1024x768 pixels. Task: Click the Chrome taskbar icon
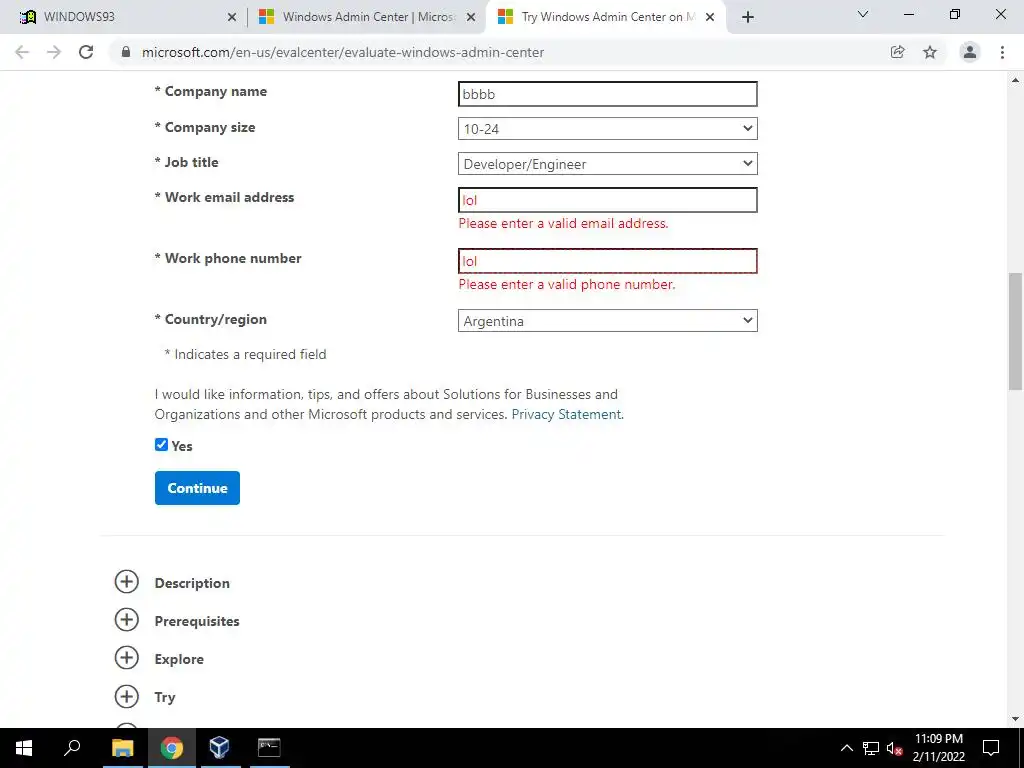click(172, 748)
